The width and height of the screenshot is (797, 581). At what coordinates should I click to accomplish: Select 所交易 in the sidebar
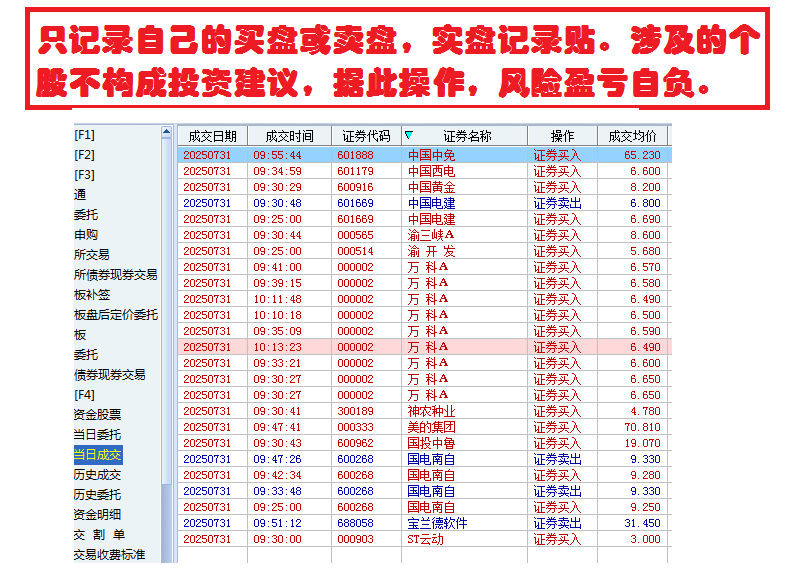coord(91,255)
